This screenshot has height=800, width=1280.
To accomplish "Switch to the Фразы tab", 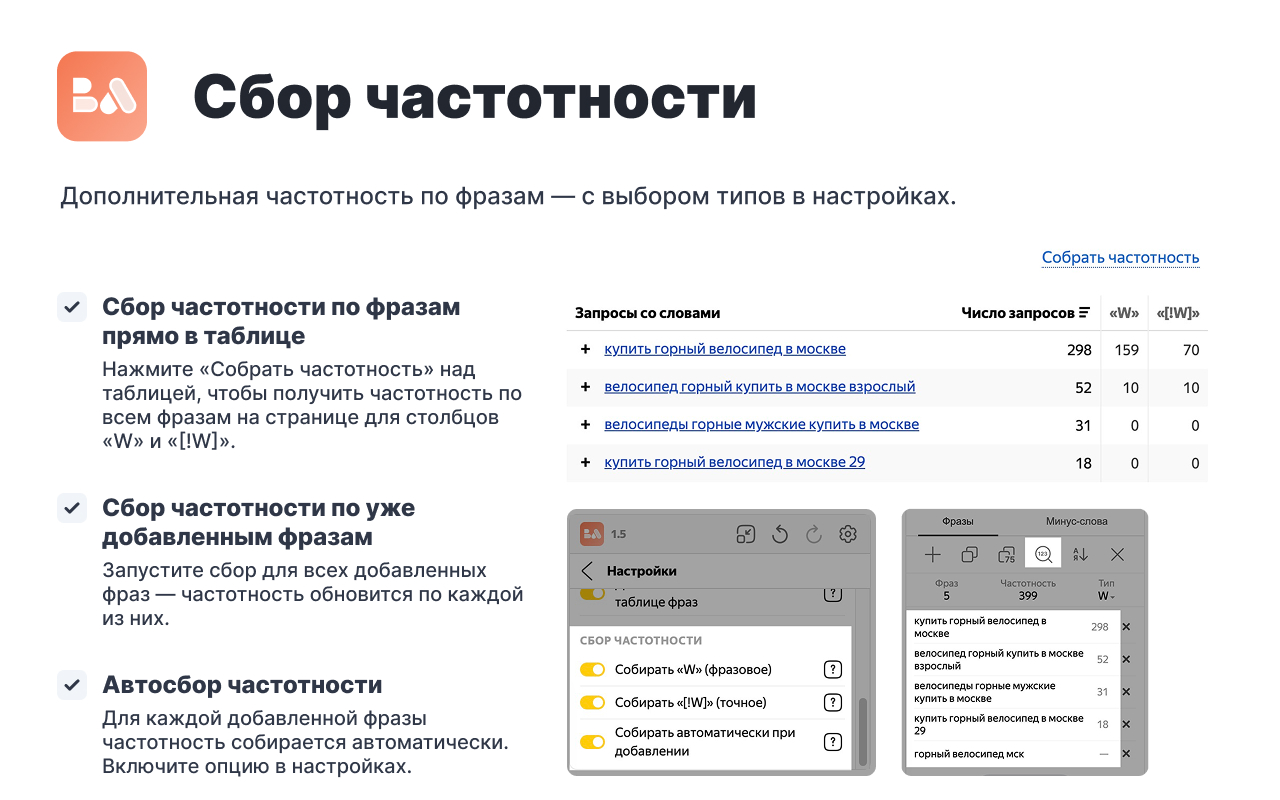I will (958, 521).
